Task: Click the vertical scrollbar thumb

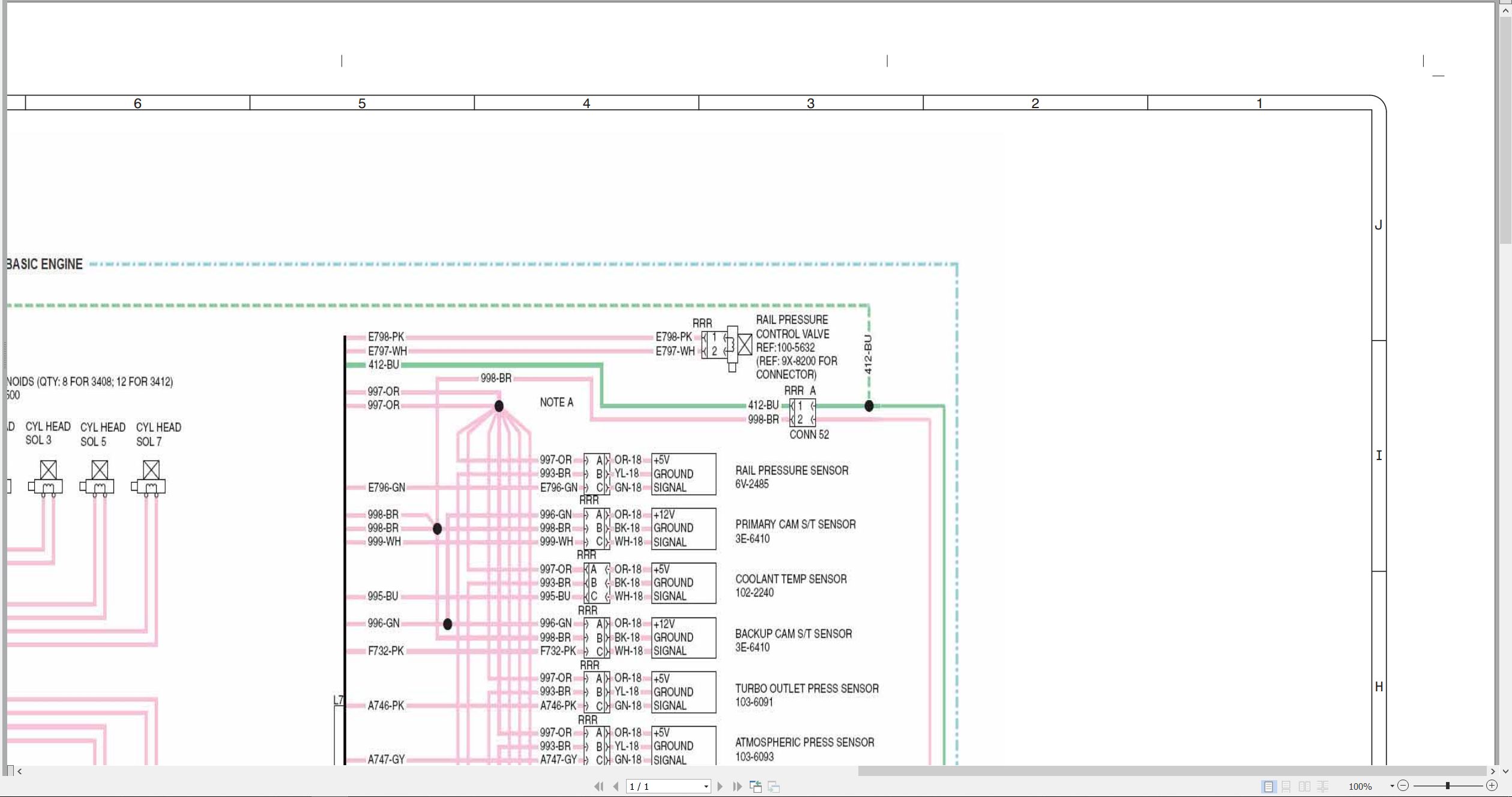Action: tap(1505, 130)
